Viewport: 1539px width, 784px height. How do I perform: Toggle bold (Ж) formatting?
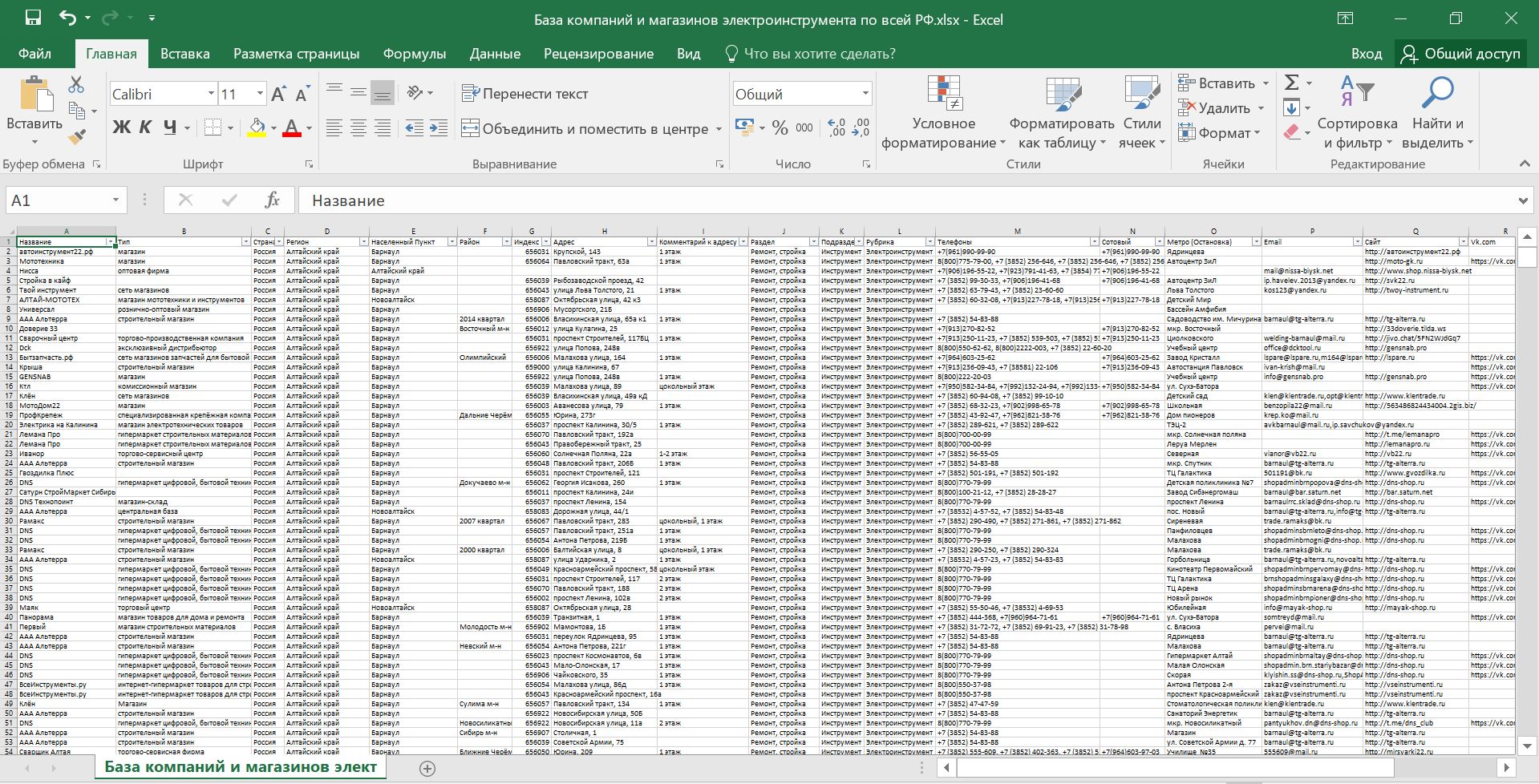[122, 127]
